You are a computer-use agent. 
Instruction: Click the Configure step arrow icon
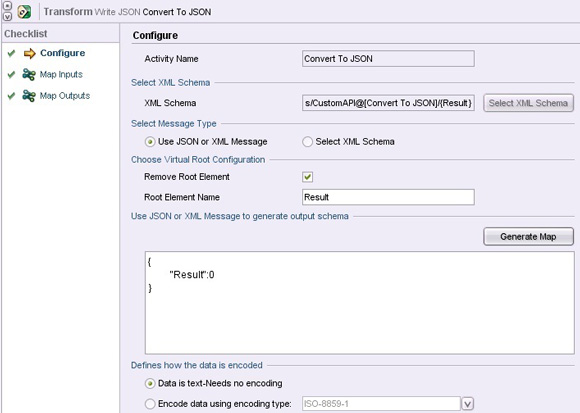click(x=30, y=53)
